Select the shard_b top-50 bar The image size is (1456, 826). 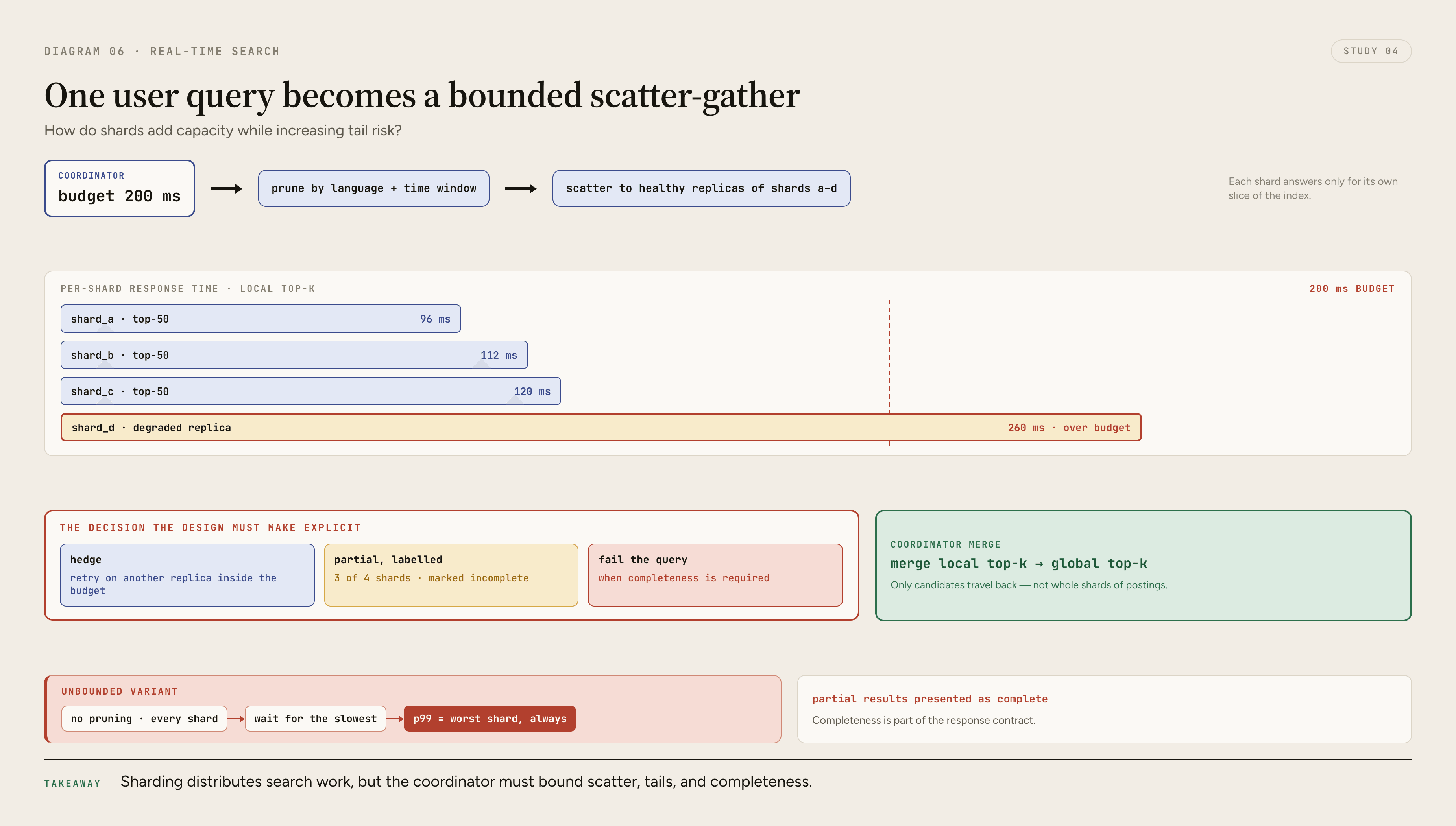[x=294, y=355]
